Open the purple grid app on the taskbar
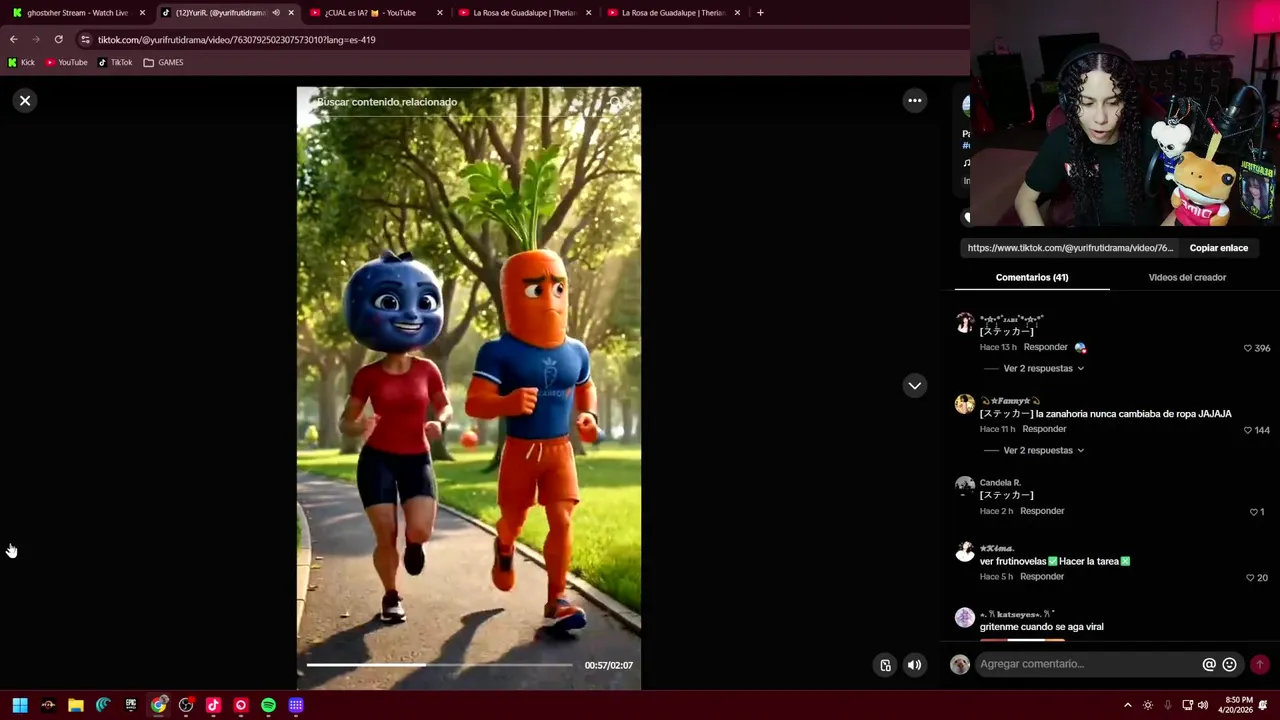 [296, 705]
